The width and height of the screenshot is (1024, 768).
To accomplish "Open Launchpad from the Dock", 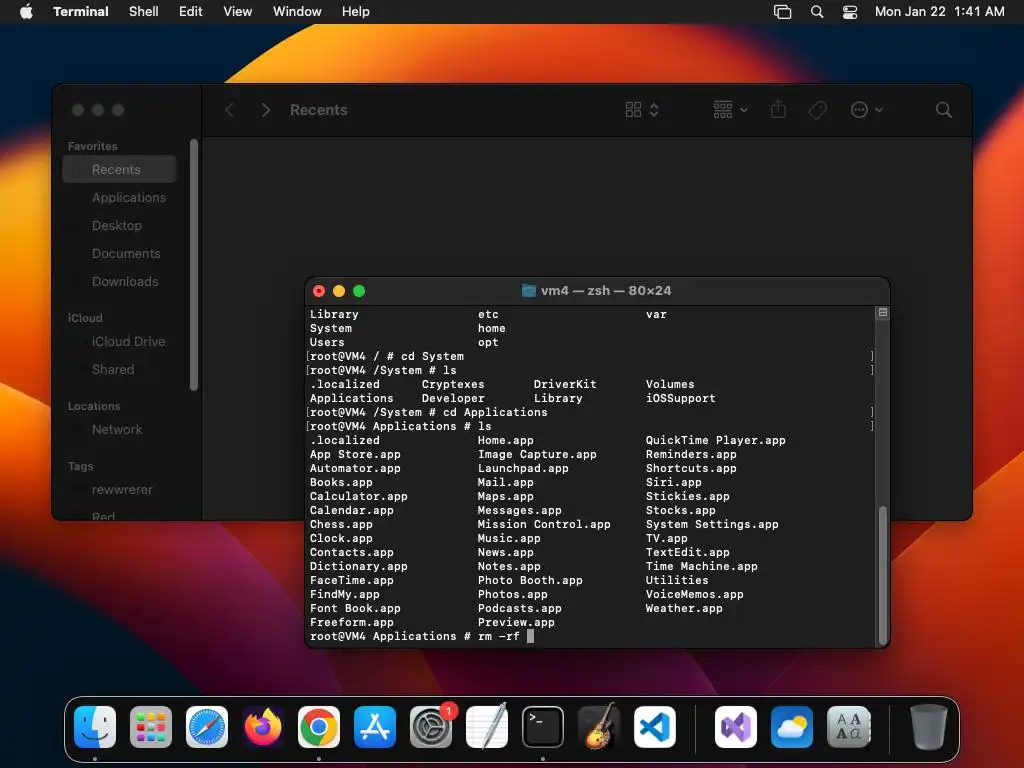I will click(x=151, y=727).
